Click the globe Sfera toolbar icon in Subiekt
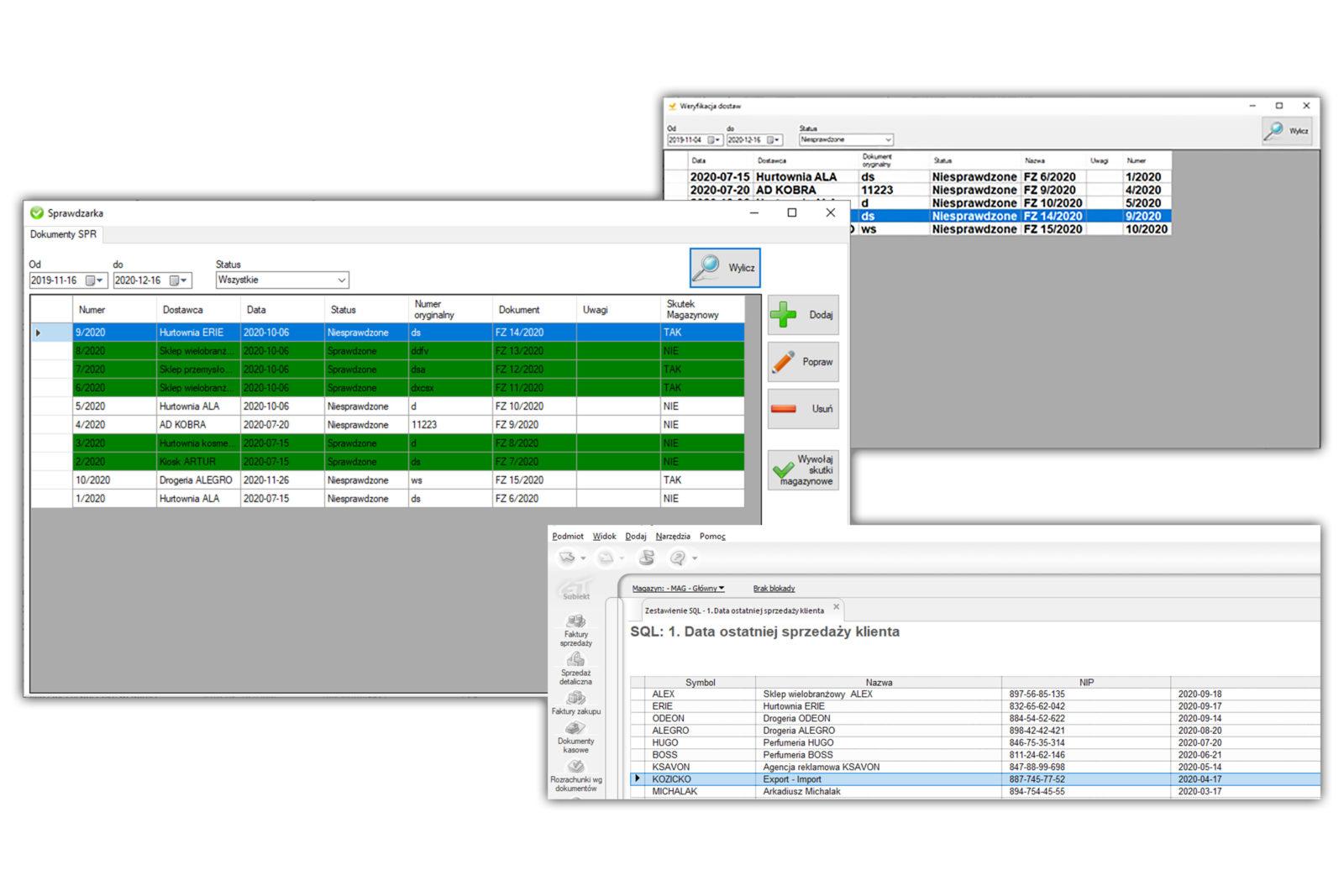 (647, 558)
